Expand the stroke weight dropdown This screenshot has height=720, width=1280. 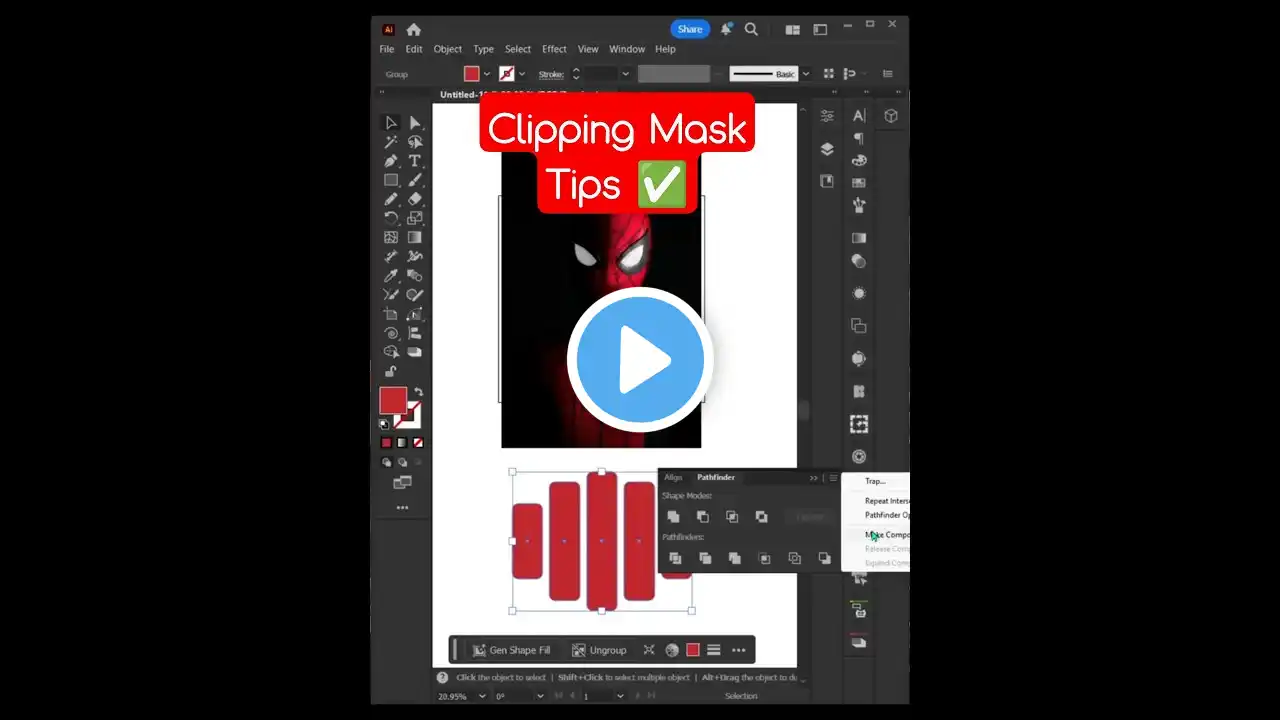[x=625, y=74]
